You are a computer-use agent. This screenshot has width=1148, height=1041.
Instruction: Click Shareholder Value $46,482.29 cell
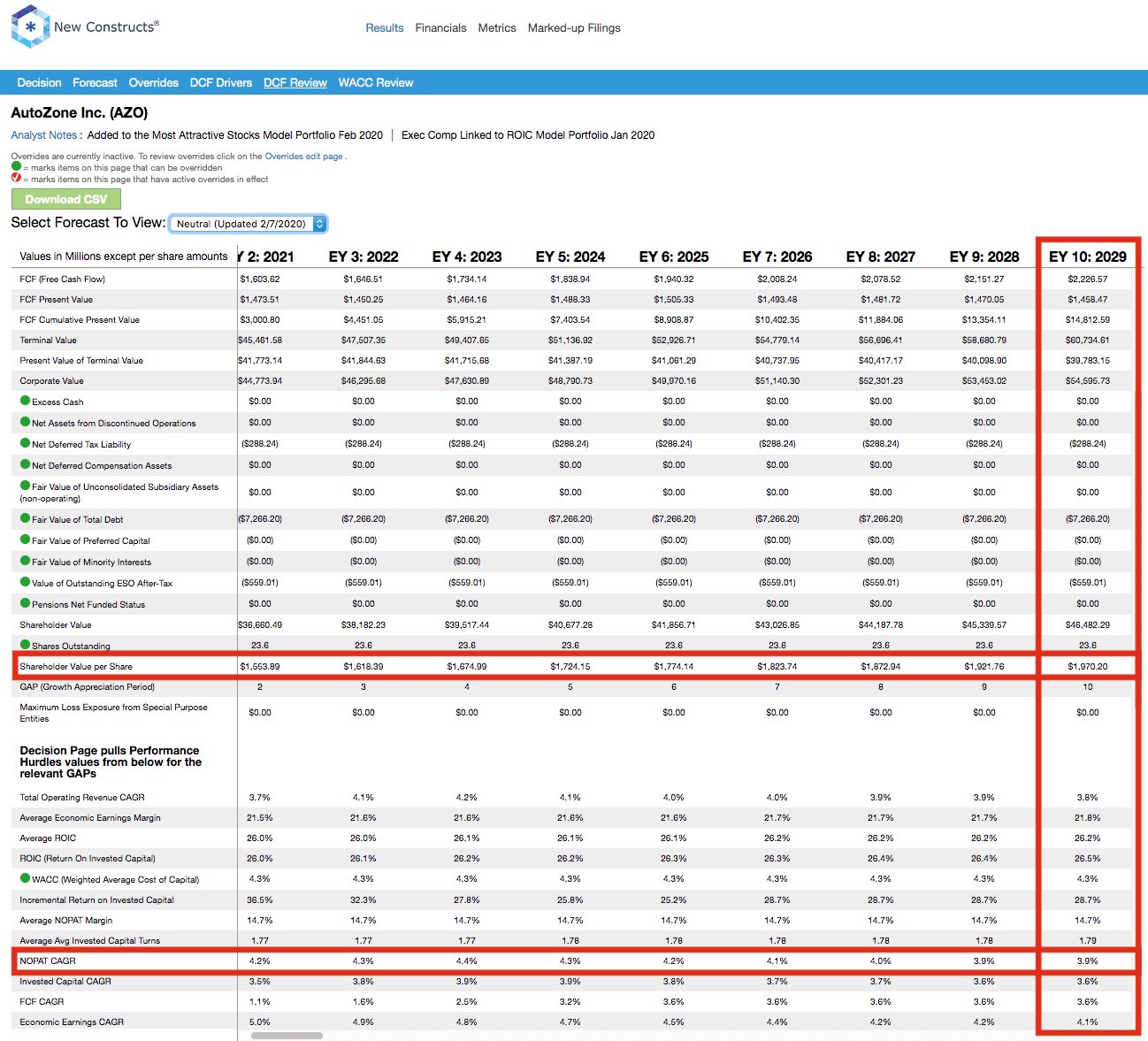point(1088,624)
